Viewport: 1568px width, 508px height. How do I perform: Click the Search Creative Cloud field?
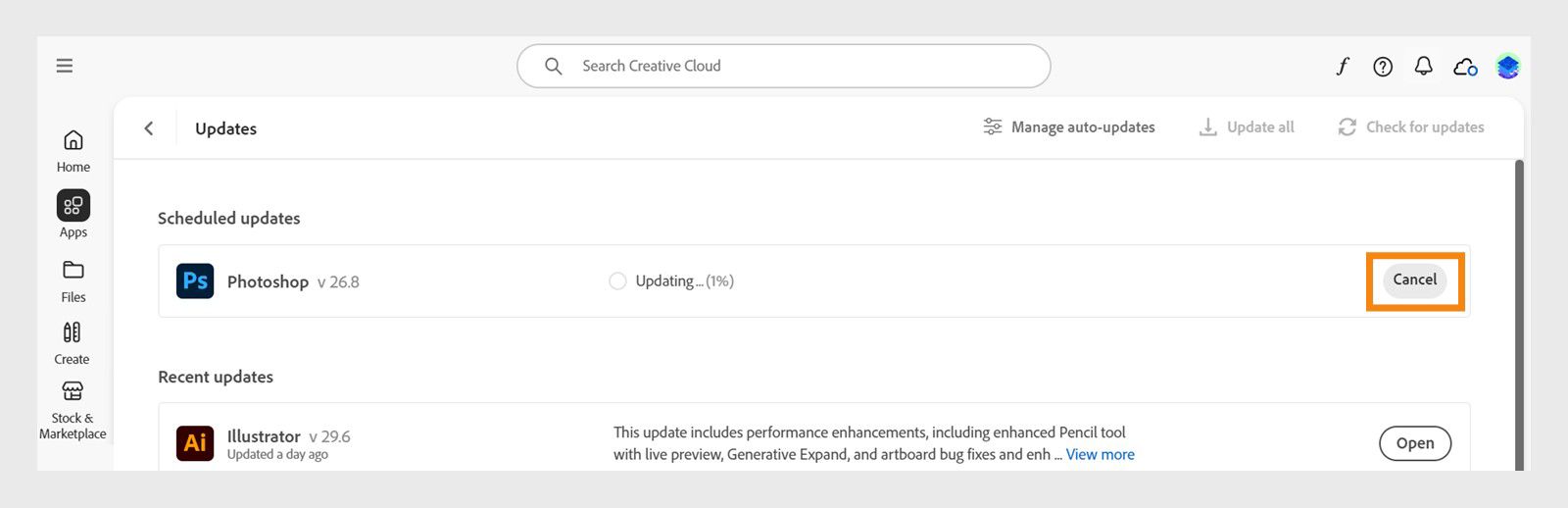pos(784,66)
